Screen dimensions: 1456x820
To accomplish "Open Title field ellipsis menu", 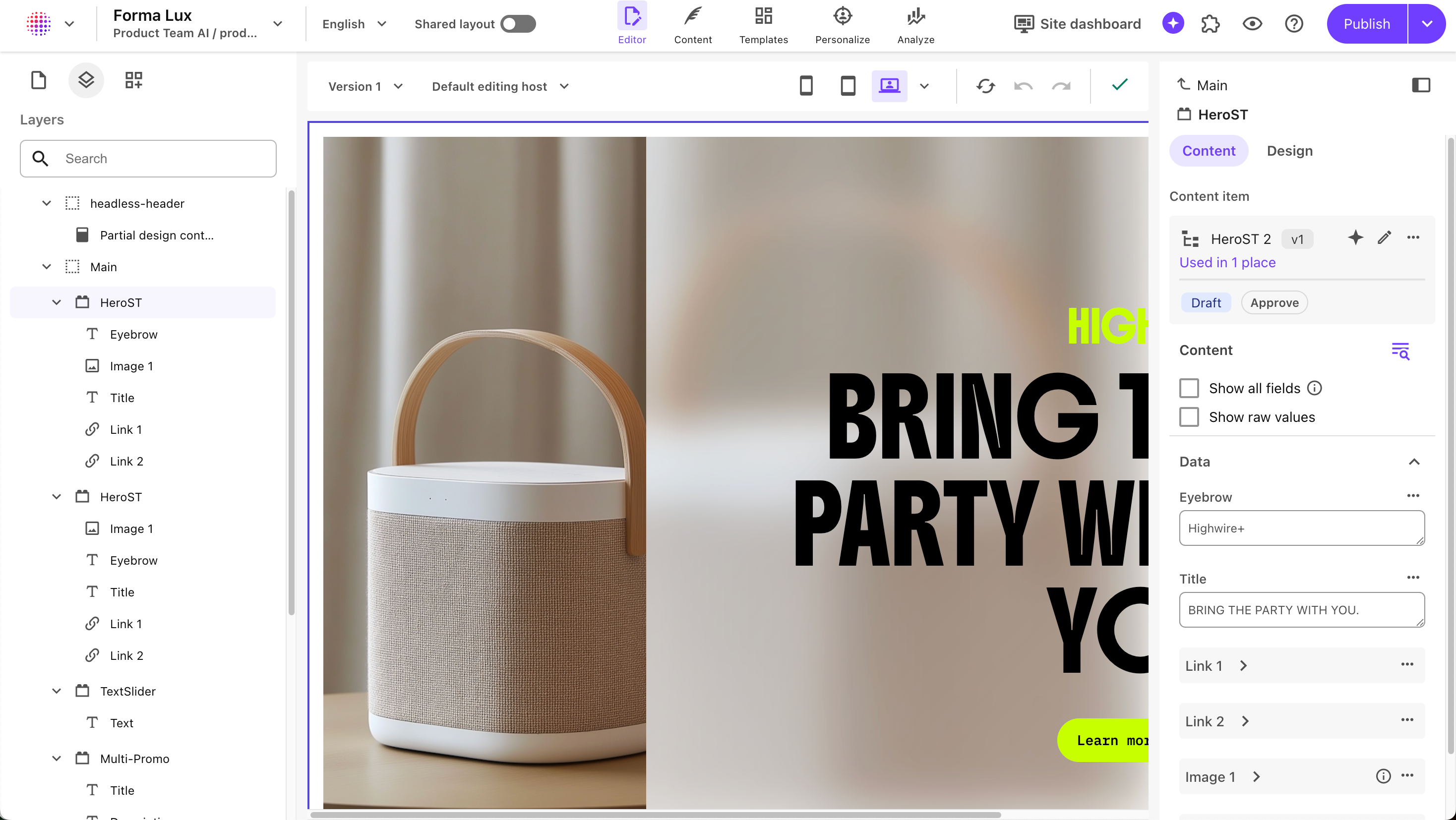I will (x=1413, y=578).
